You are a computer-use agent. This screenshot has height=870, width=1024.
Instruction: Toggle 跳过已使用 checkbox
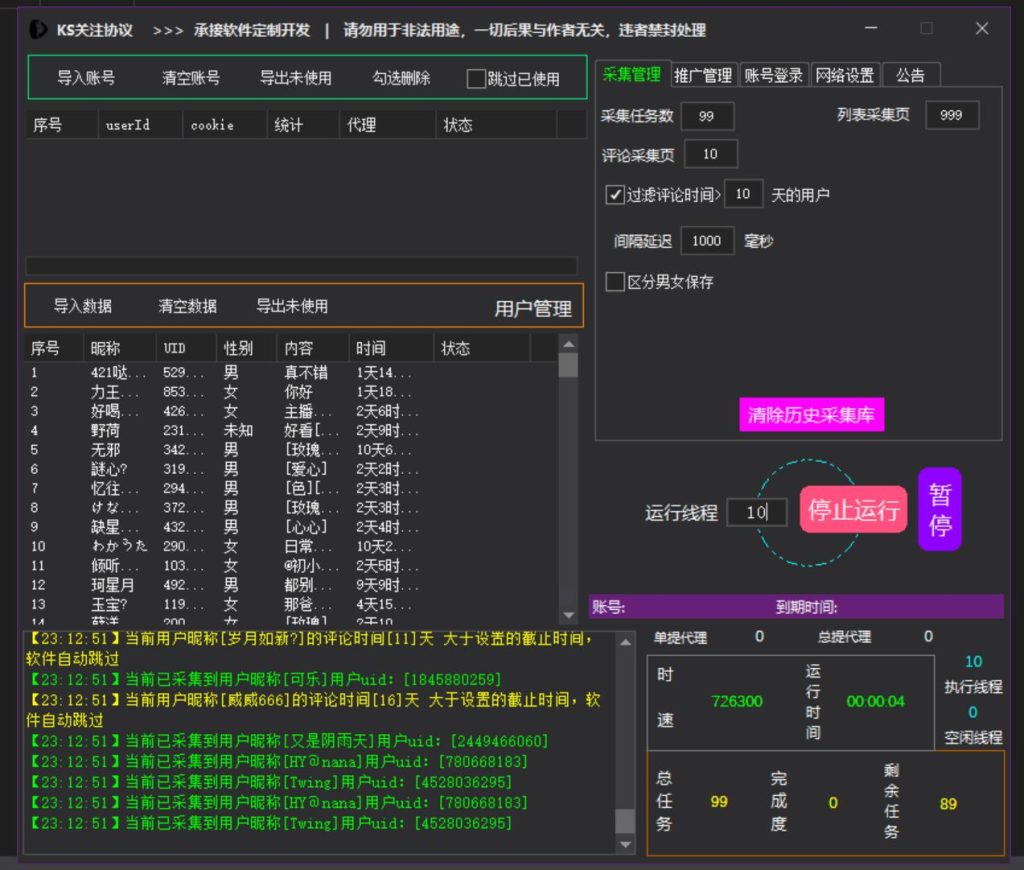(x=477, y=79)
